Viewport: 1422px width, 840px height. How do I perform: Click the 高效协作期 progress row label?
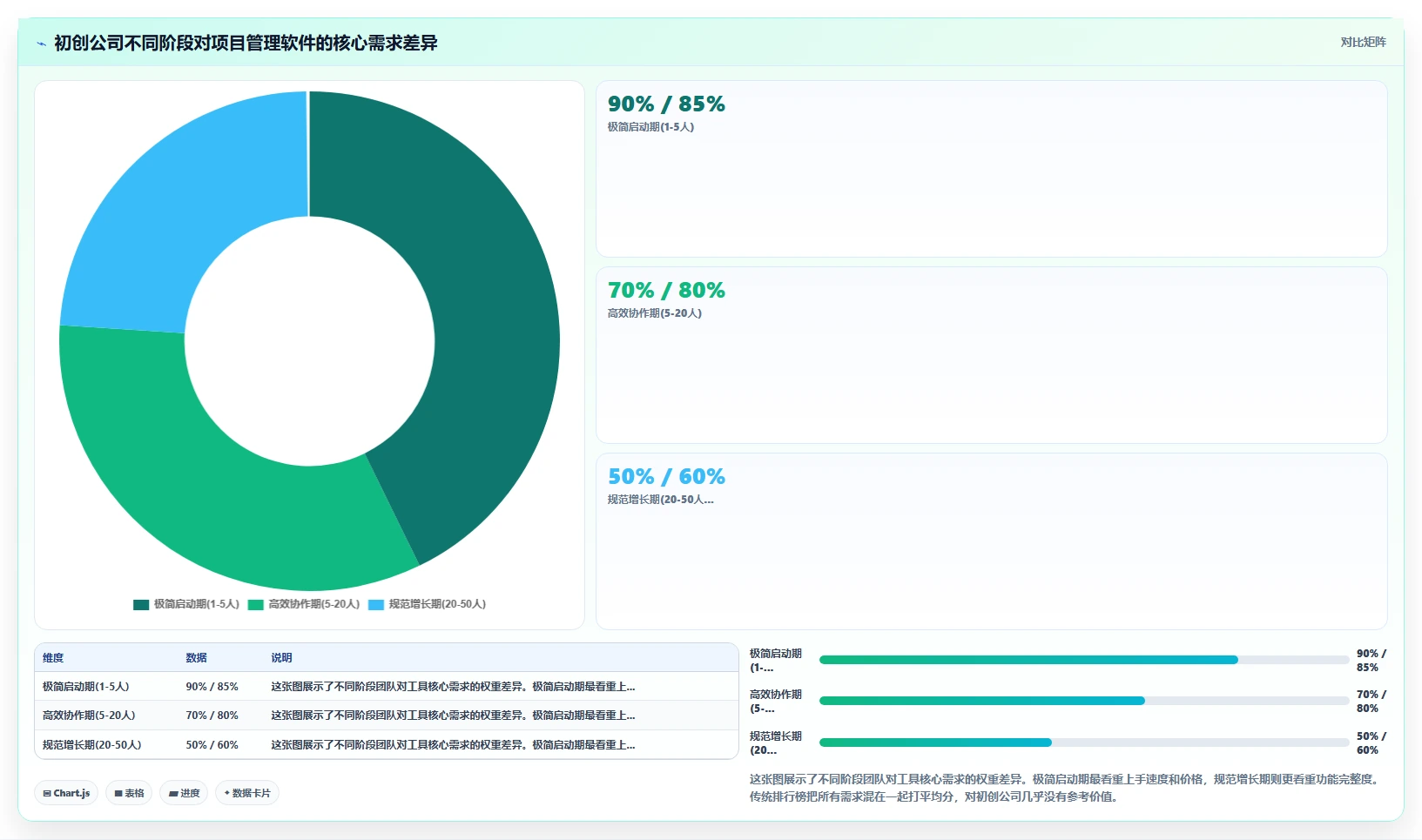[776, 702]
